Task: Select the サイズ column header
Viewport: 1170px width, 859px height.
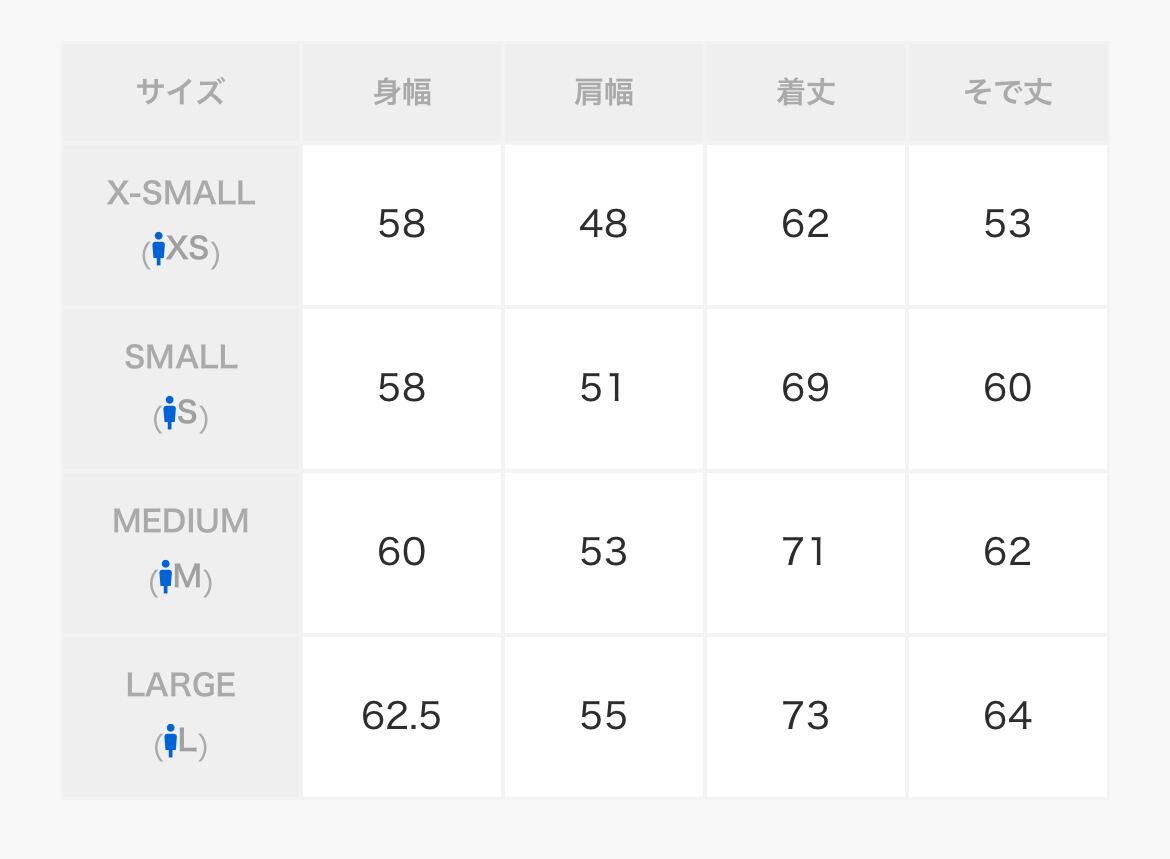Action: [x=181, y=93]
